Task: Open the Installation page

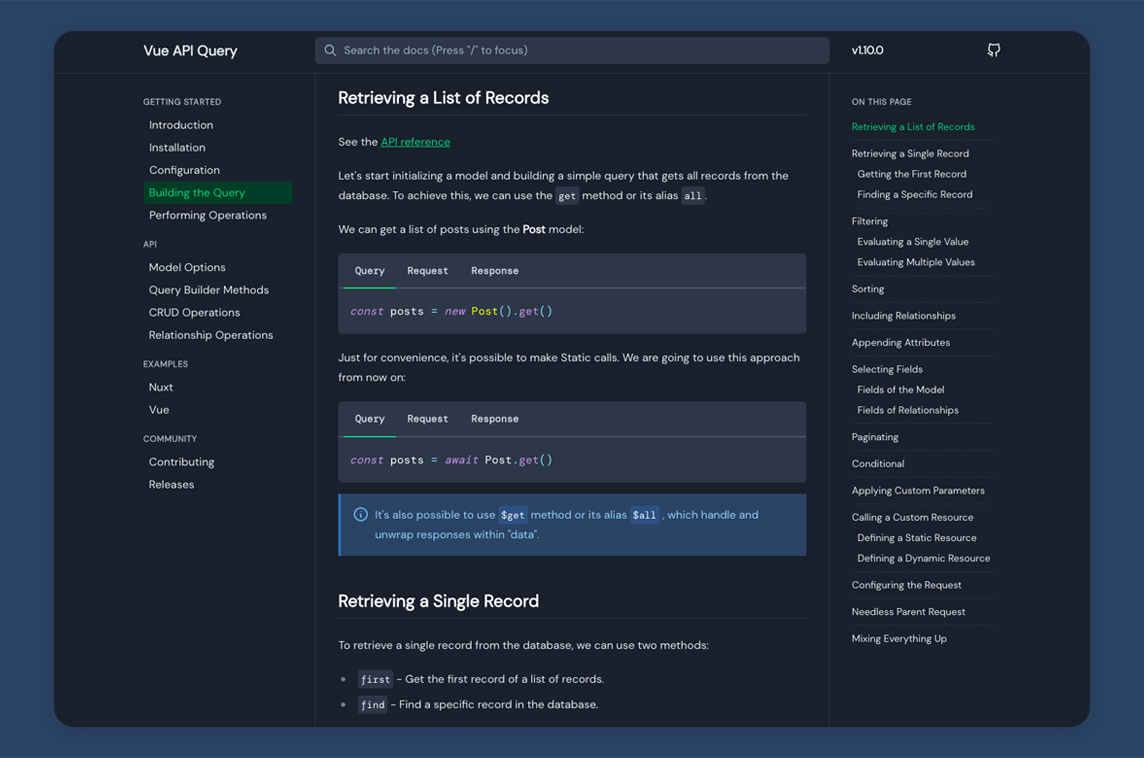Action: (x=177, y=147)
